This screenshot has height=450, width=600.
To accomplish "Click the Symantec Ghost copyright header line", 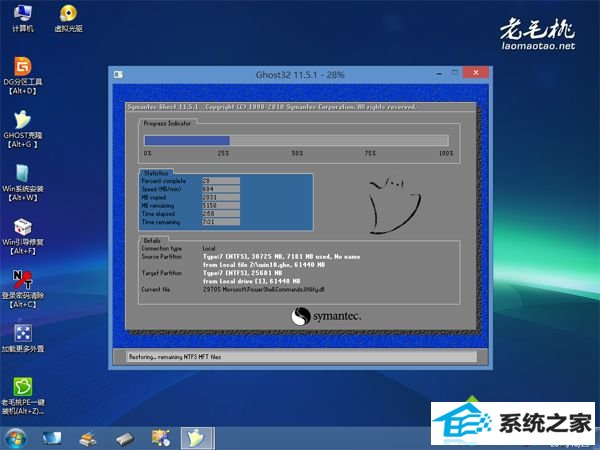I will tap(272, 107).
